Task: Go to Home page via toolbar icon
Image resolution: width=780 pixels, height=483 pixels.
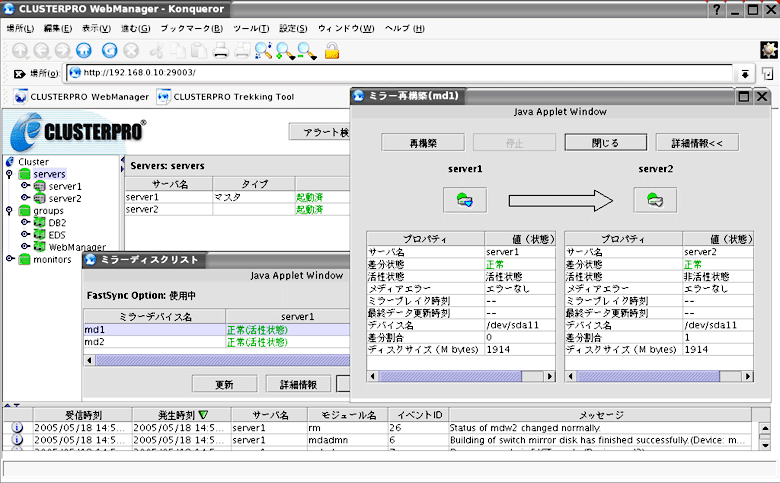Action: [84, 51]
